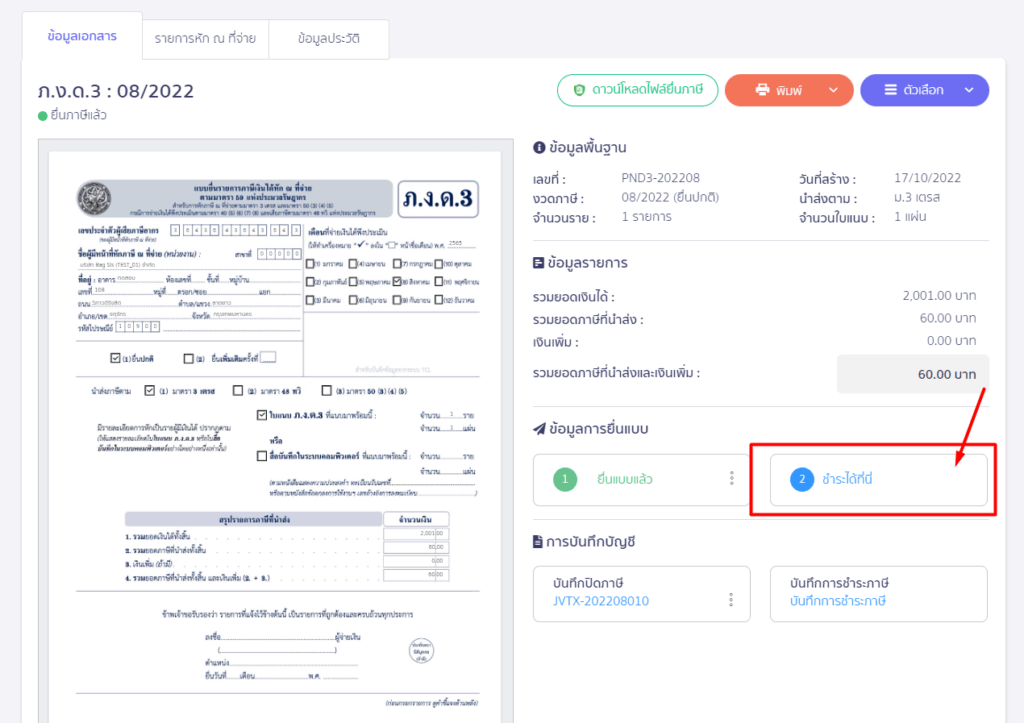Click the 60.00 บาท tax remitted value
Viewport: 1024px width, 723px height.
pyautogui.click(x=948, y=318)
